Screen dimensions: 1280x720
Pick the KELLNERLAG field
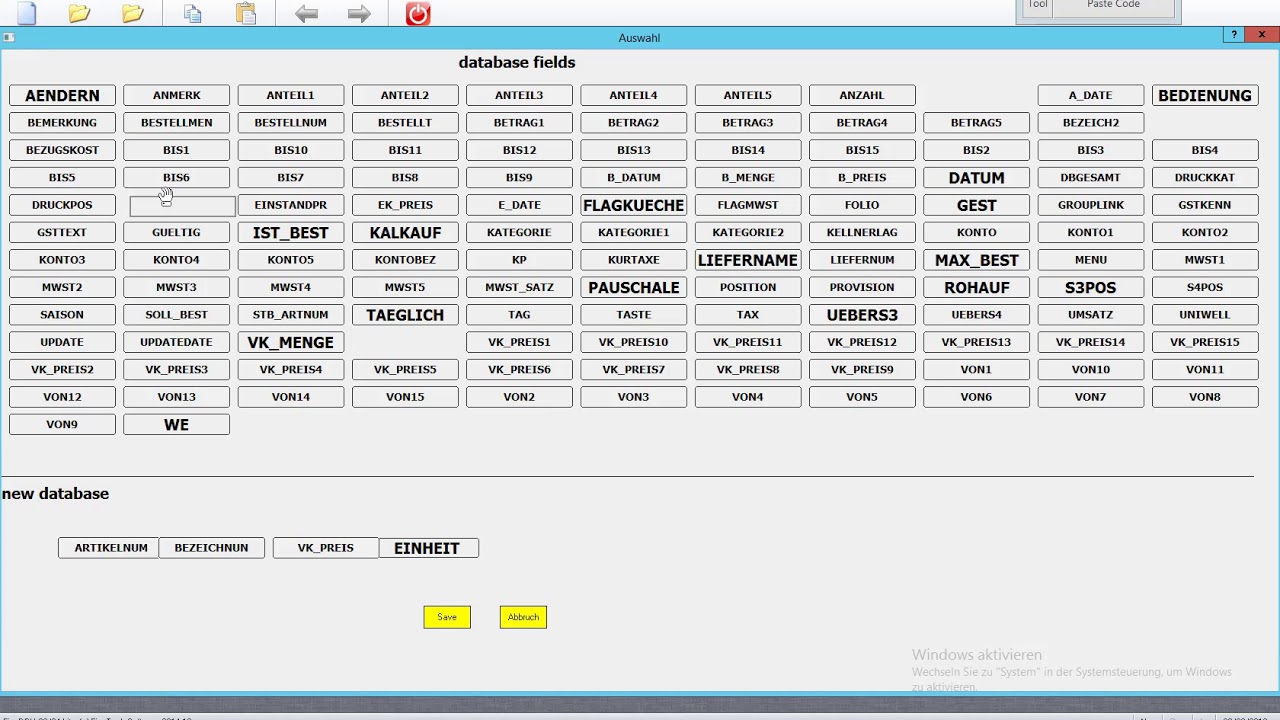pyautogui.click(x=862, y=233)
